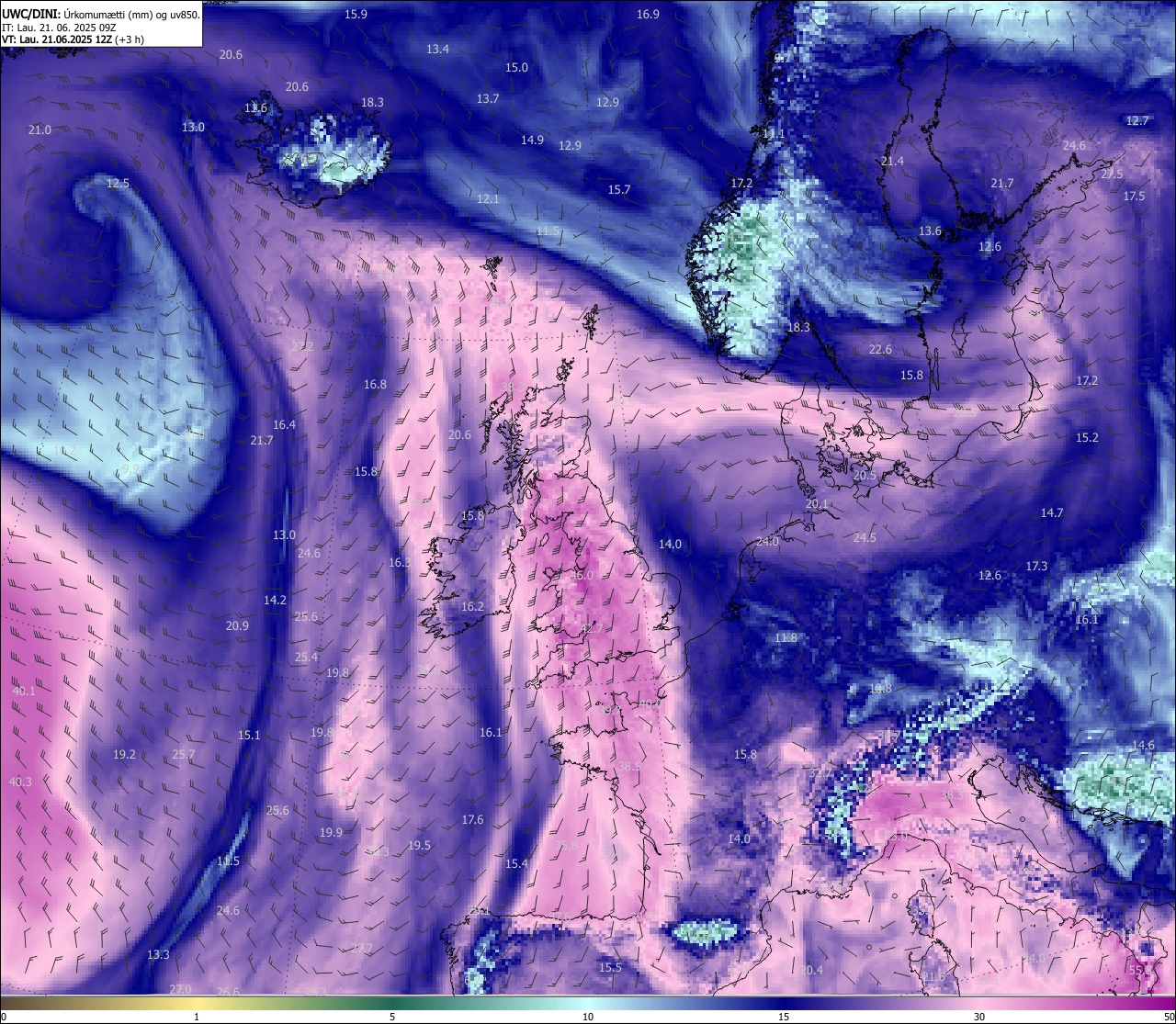Click the 40.1 value at left edge

coord(24,692)
